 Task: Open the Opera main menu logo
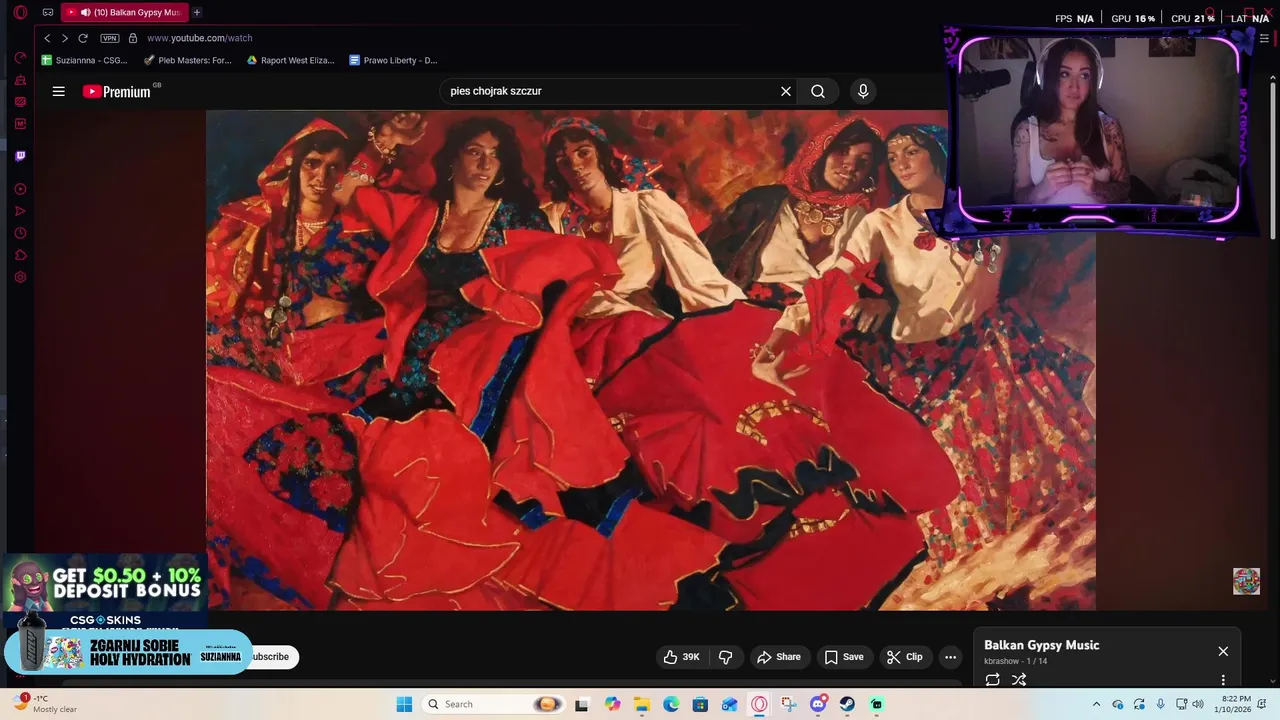coord(20,13)
